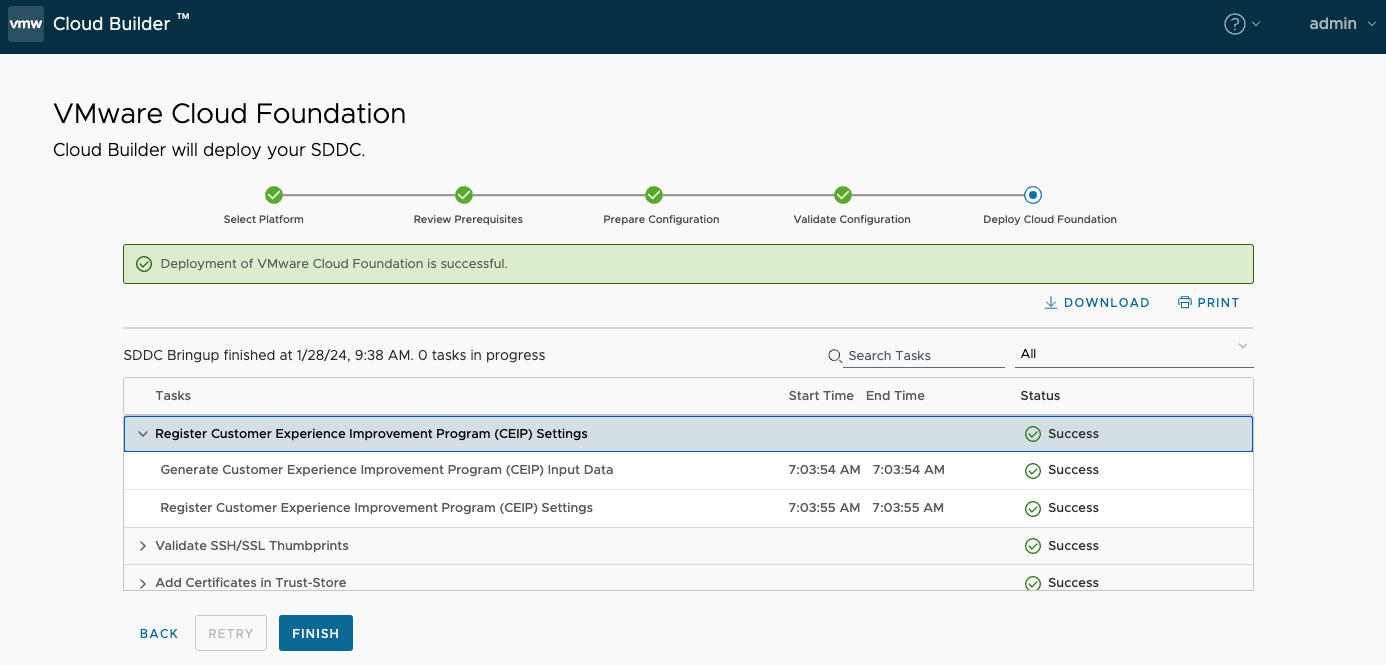Print the deployment task list
The image size is (1386, 665).
[x=1209, y=303]
